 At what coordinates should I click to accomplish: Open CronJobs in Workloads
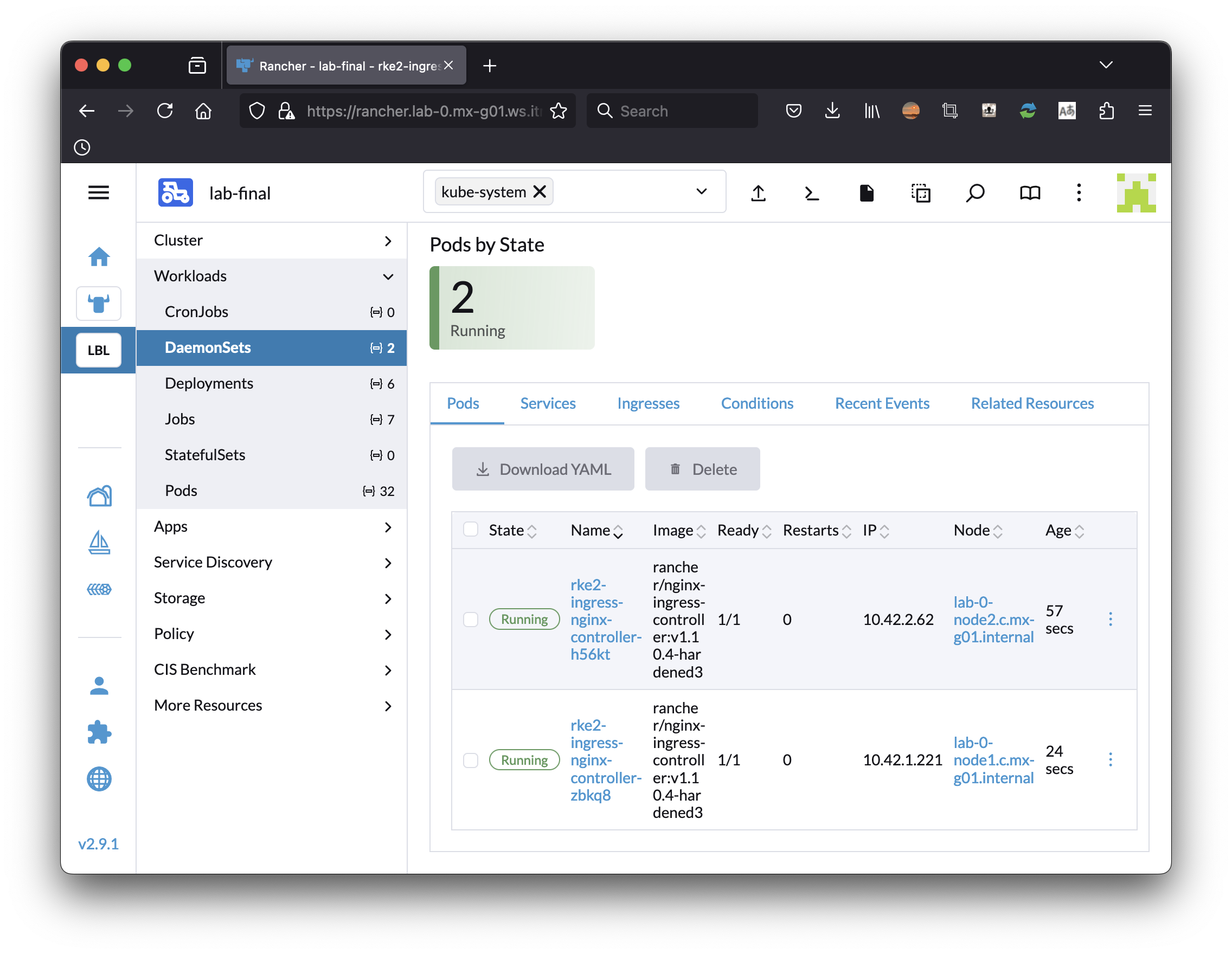coord(271,312)
